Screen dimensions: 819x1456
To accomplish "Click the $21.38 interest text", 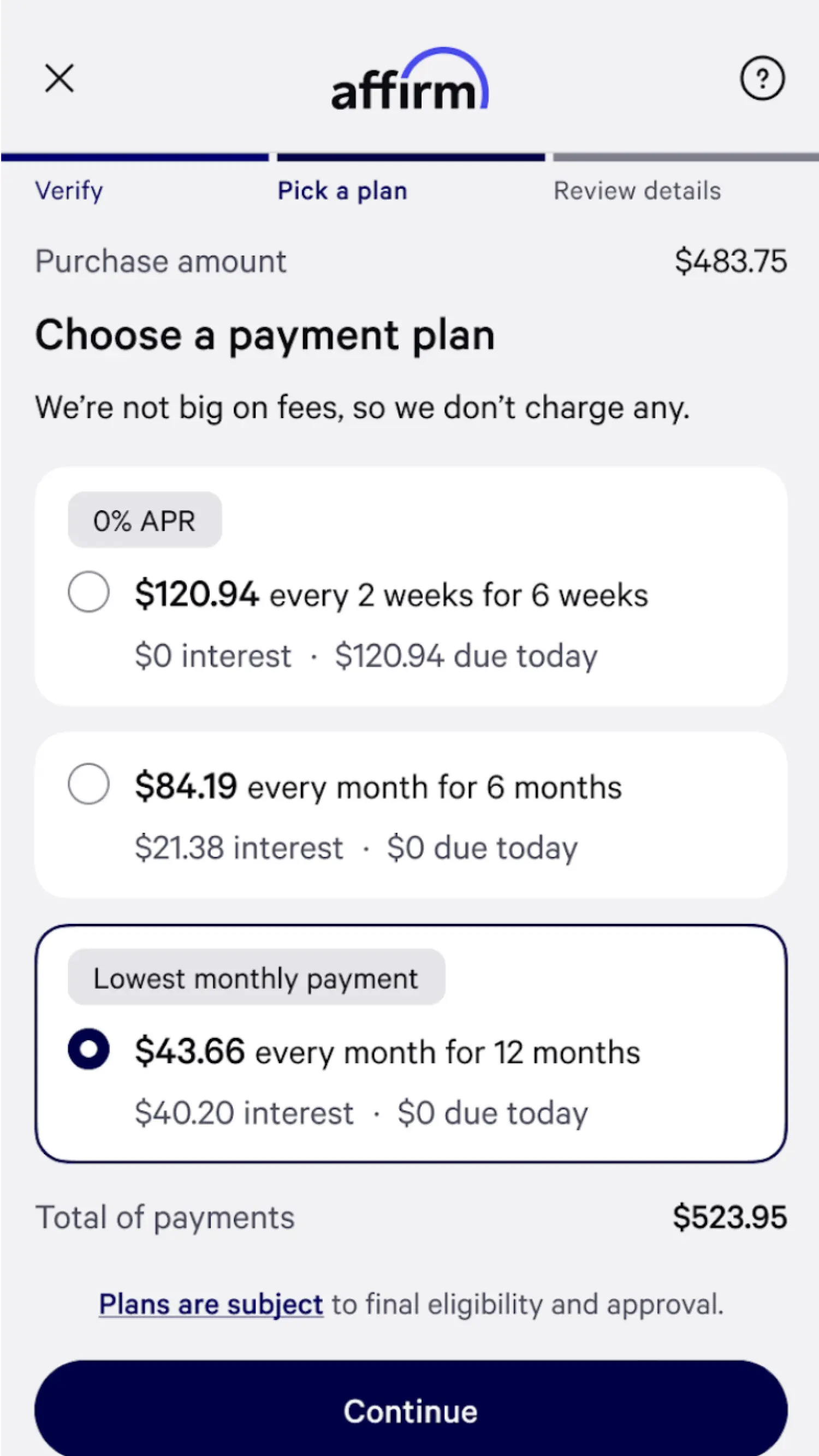I will tap(239, 848).
